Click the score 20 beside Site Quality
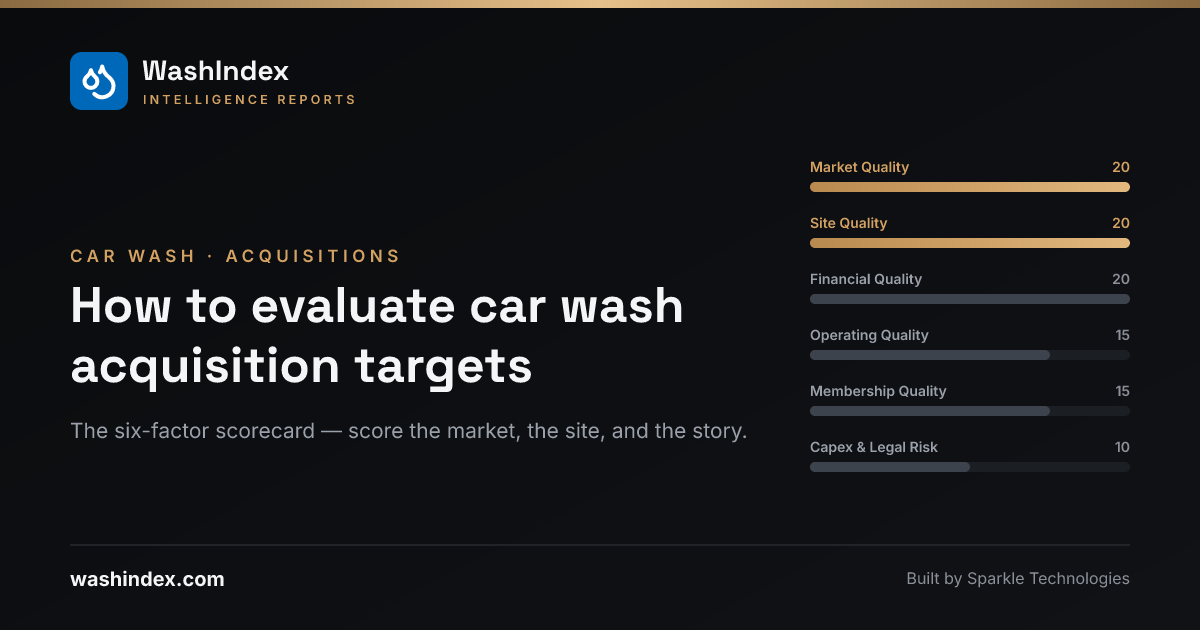This screenshot has width=1200, height=630. point(1121,223)
